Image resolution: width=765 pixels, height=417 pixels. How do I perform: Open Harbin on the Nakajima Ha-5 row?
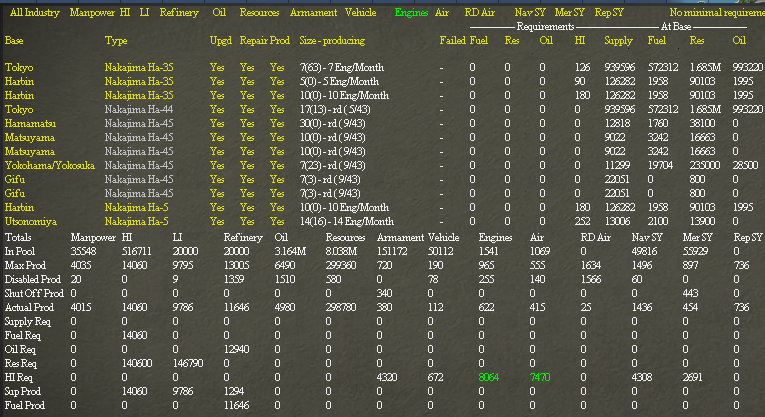point(19,207)
